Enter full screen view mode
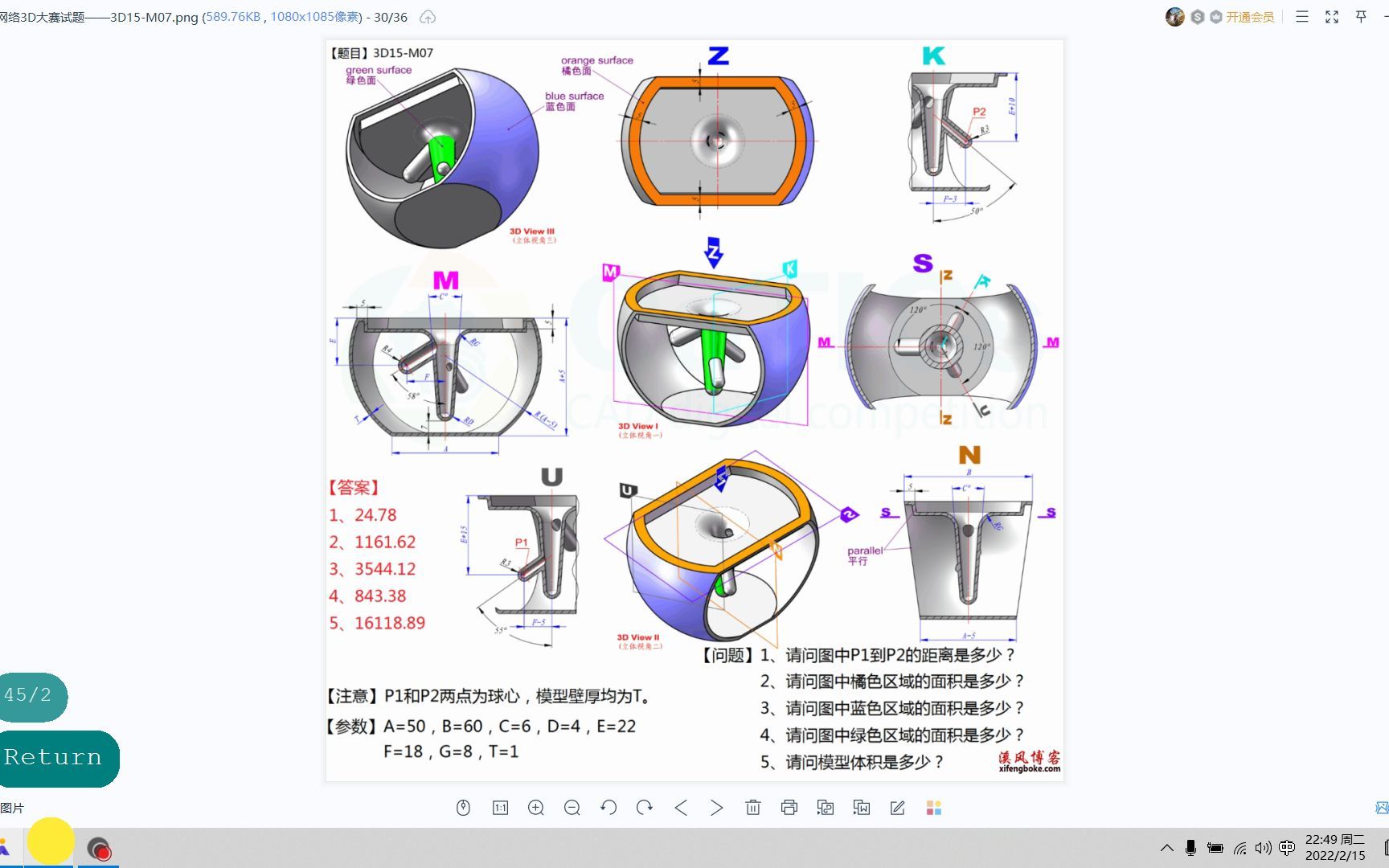1389x868 pixels. (1332, 17)
